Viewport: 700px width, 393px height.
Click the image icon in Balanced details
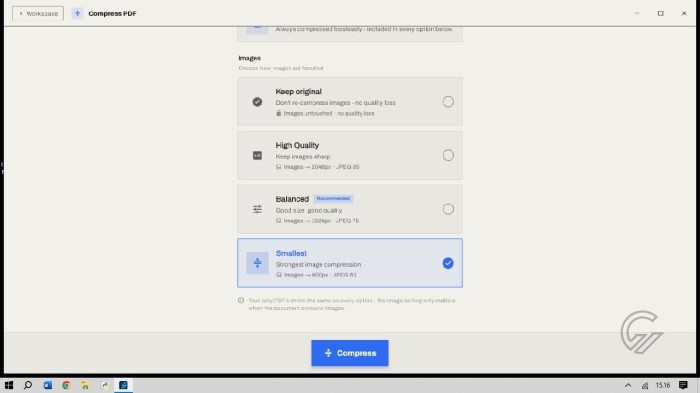coord(279,221)
